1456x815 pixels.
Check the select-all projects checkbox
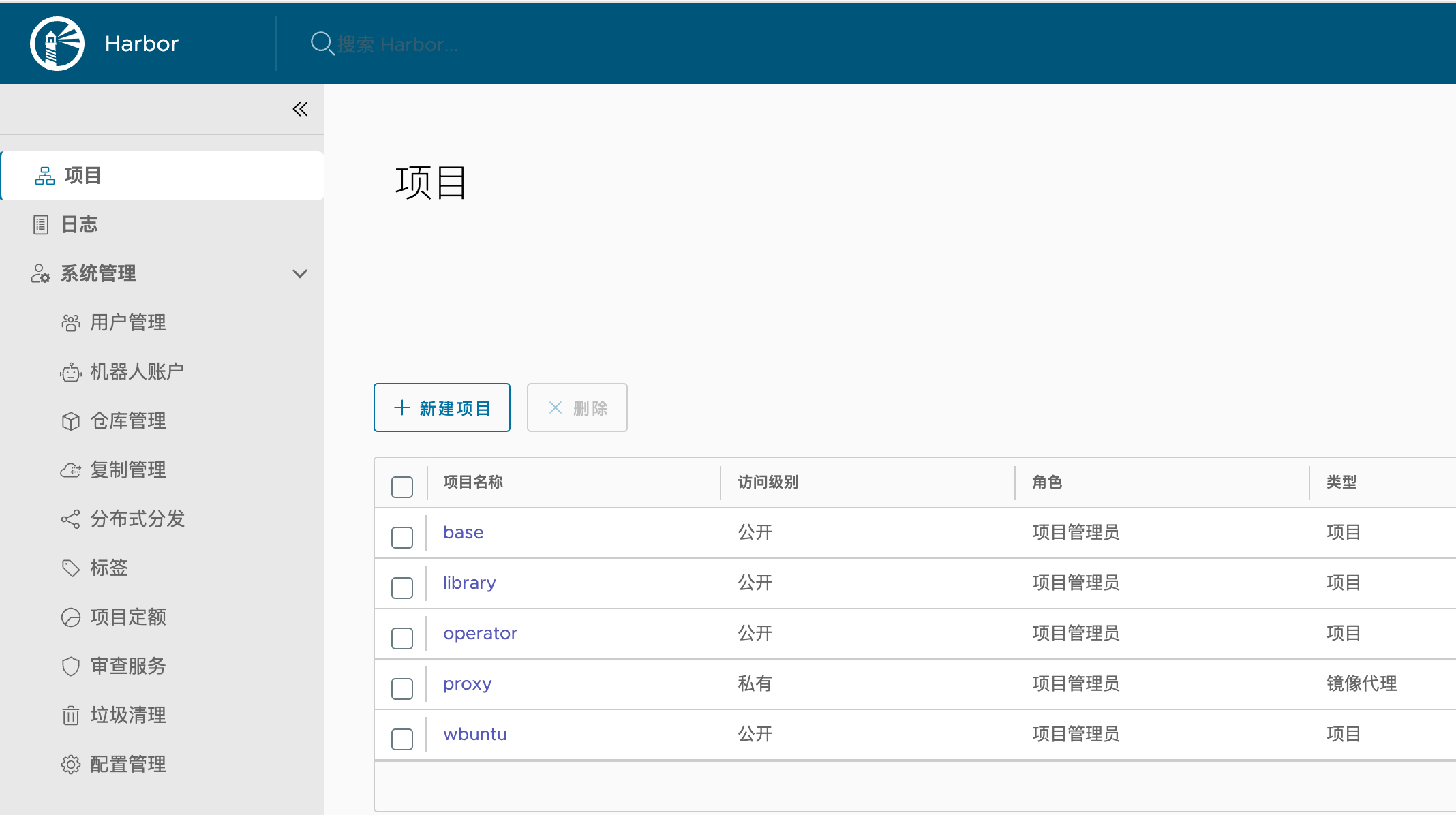point(402,487)
